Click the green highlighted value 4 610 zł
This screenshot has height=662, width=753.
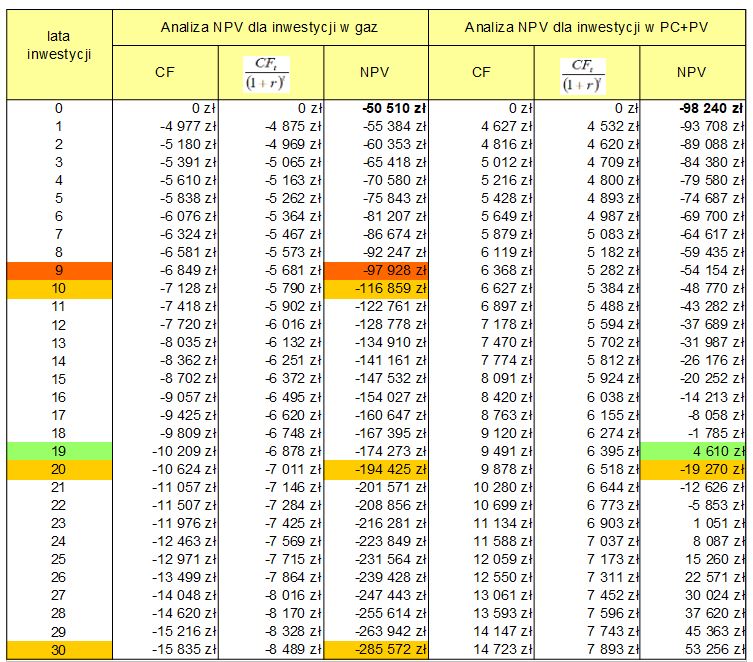tap(693, 451)
